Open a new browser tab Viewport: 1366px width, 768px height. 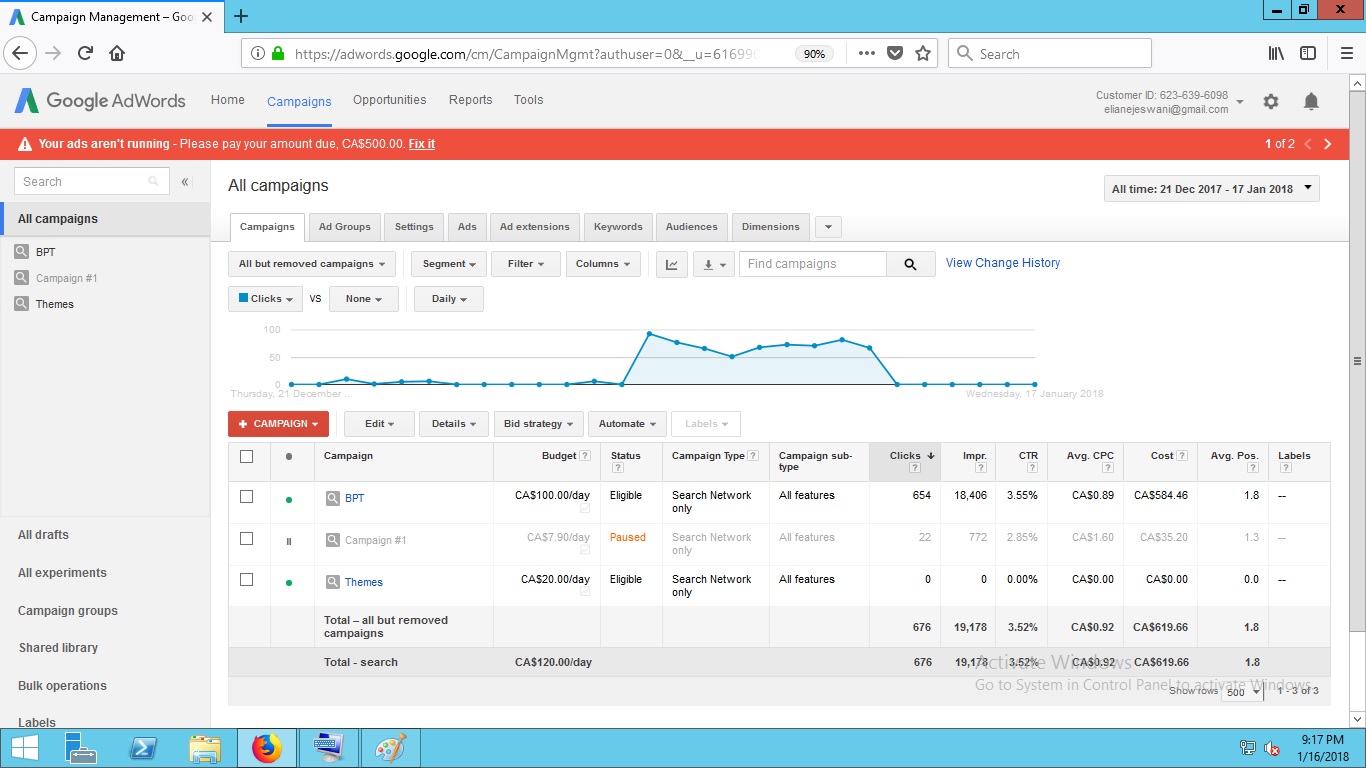click(241, 16)
